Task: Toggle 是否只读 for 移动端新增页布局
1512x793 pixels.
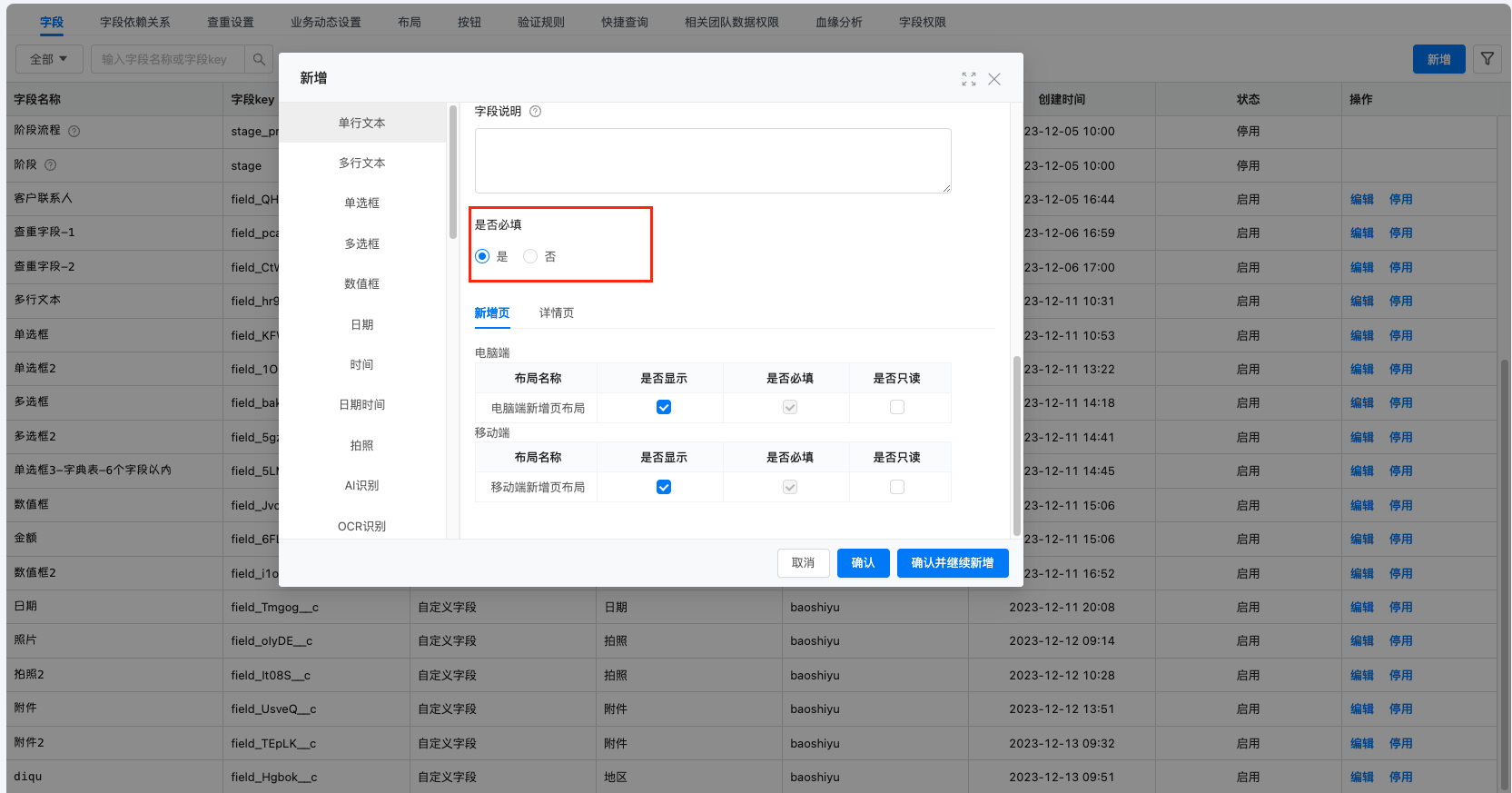Action: 897,487
